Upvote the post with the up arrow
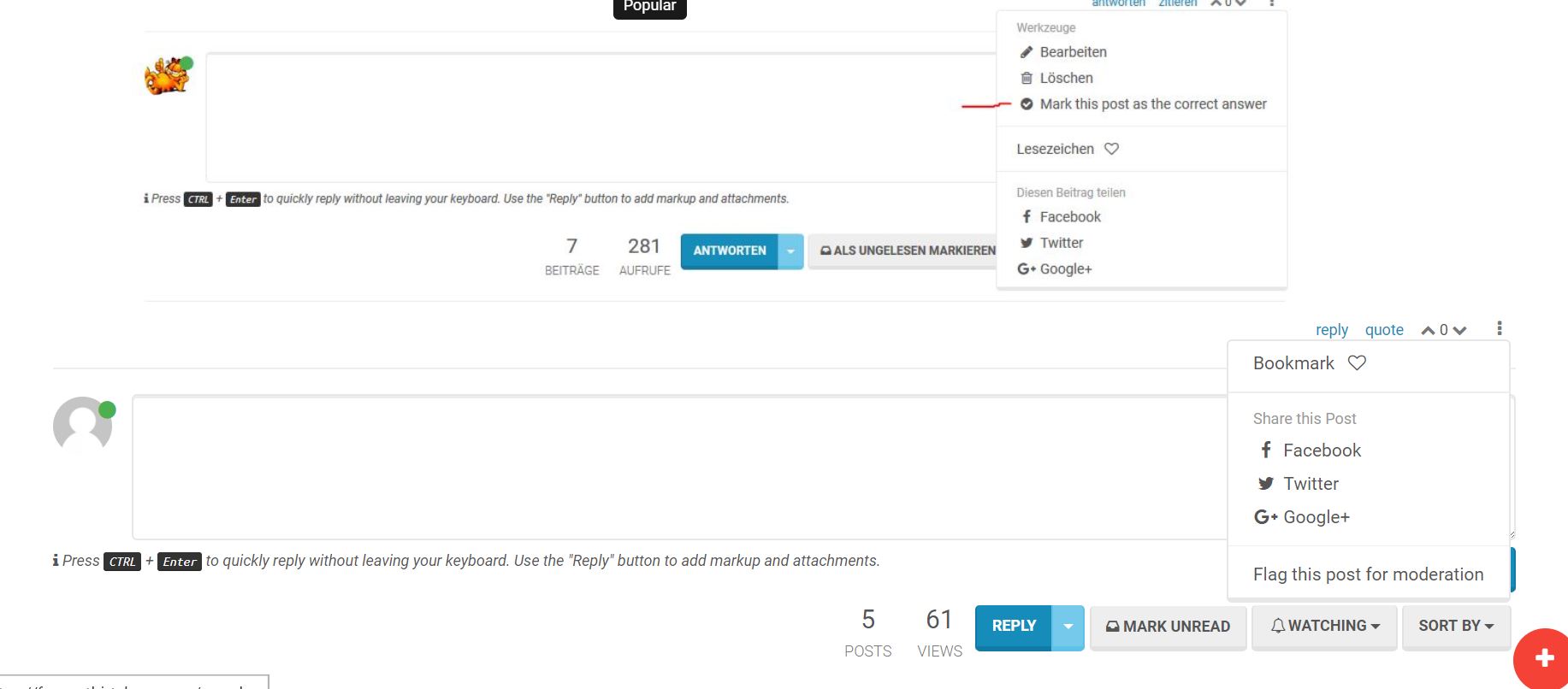The width and height of the screenshot is (1568, 689). [x=1428, y=331]
